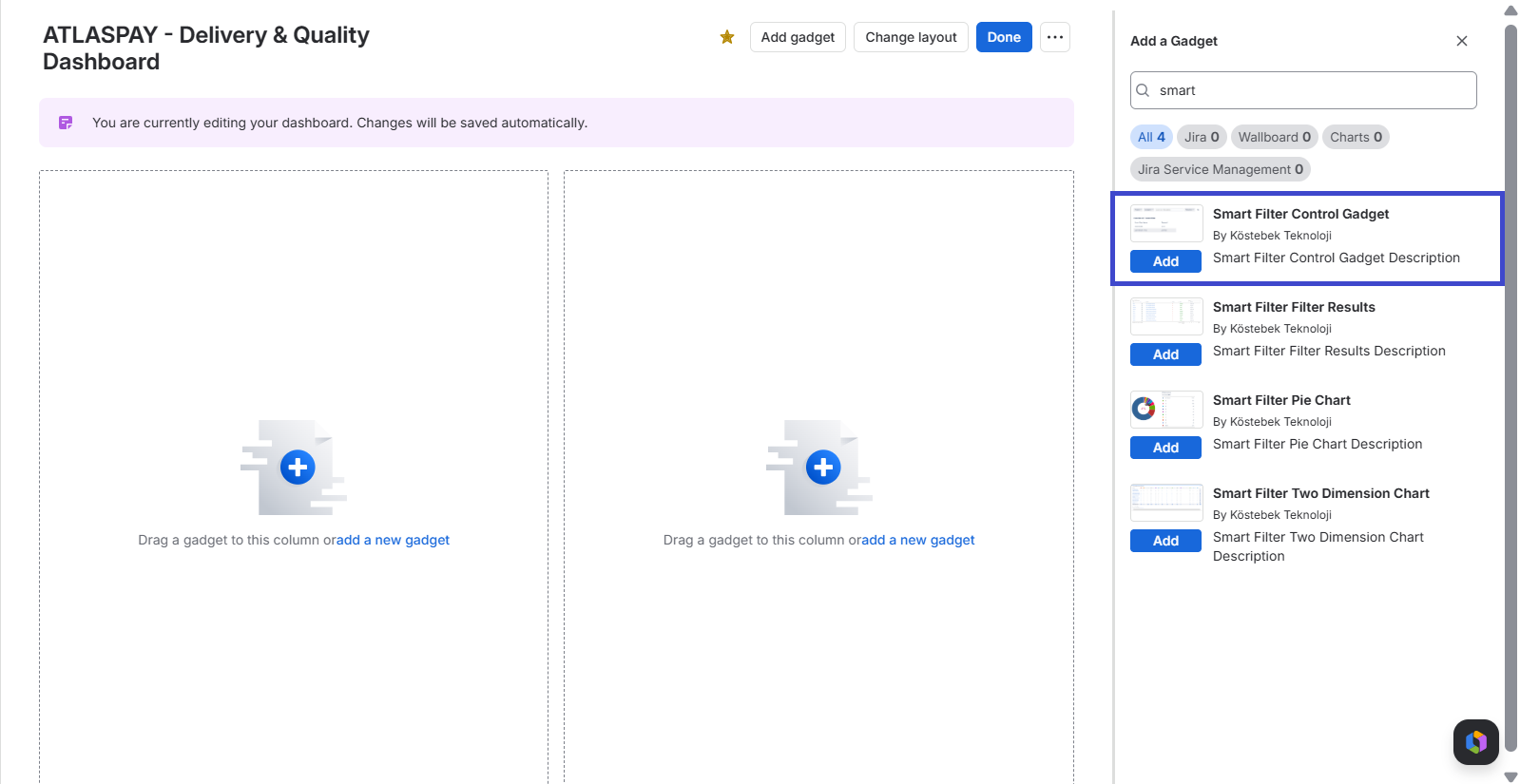Open the floating assistant widget icon
The image size is (1520, 784).
tap(1476, 742)
